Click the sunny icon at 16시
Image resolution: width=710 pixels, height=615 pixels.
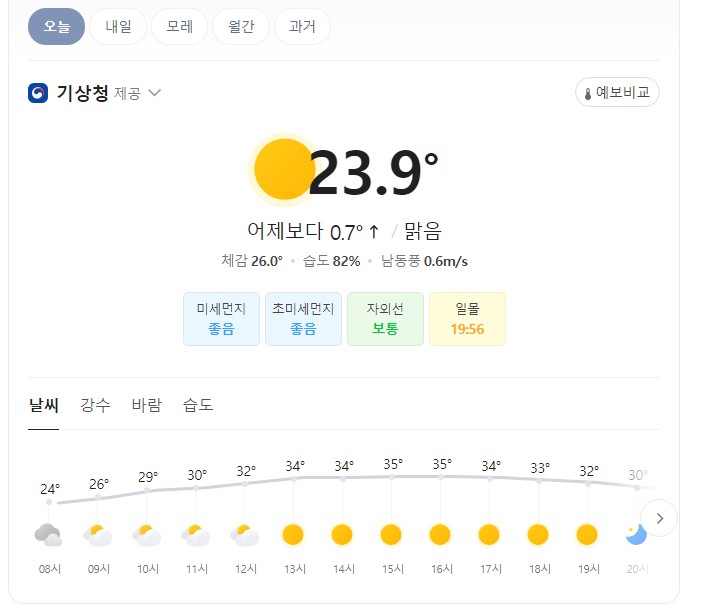coord(440,535)
